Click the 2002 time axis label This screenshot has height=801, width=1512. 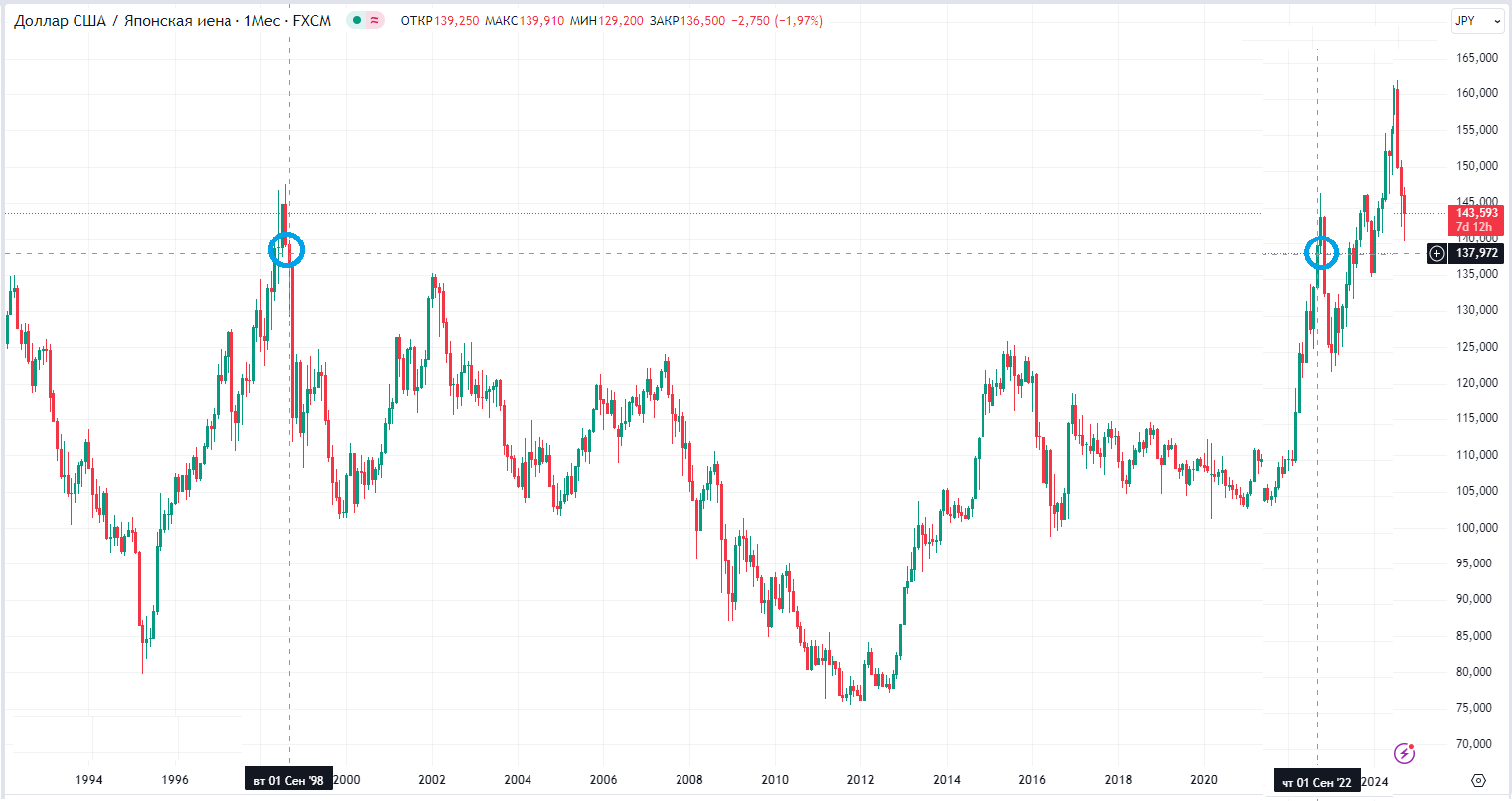point(432,780)
